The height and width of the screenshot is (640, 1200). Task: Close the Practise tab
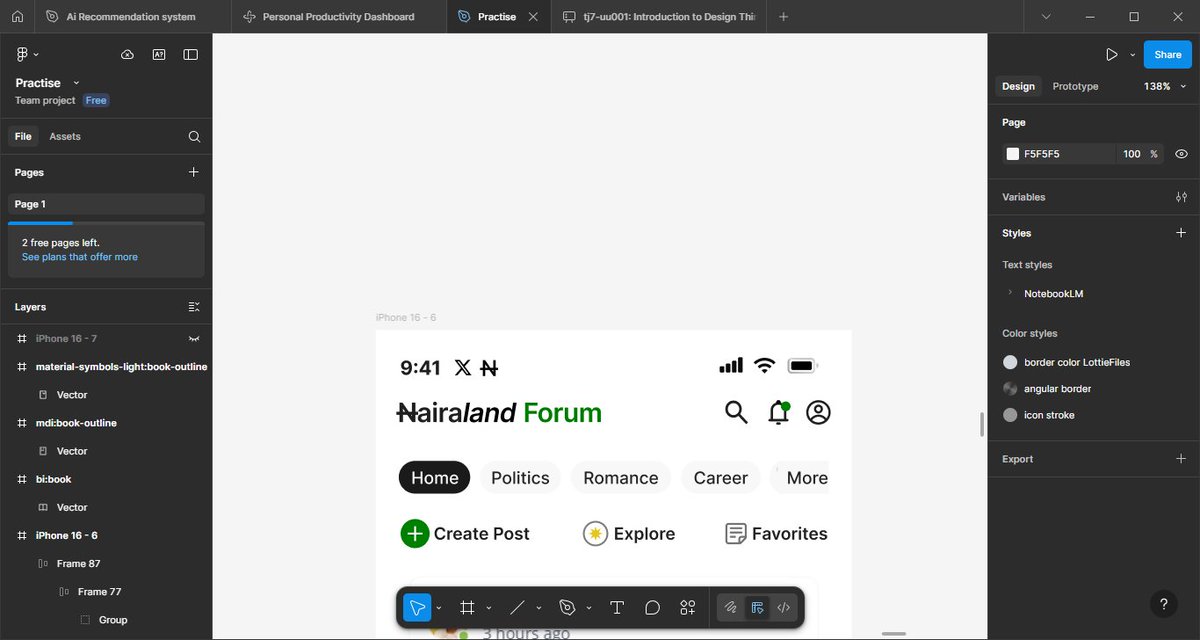pos(533,17)
